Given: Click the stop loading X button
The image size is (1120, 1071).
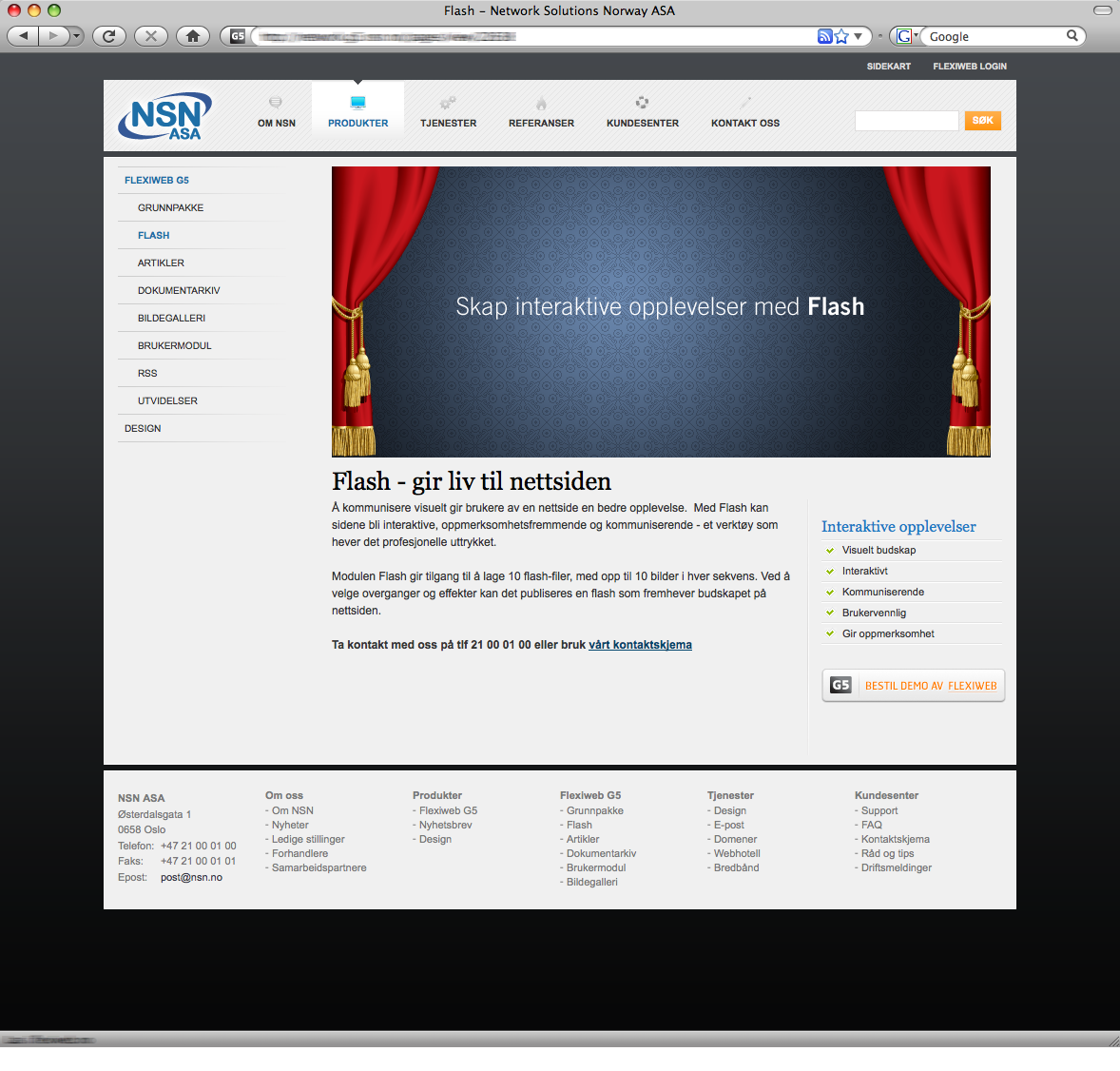Looking at the screenshot, I should 151,36.
